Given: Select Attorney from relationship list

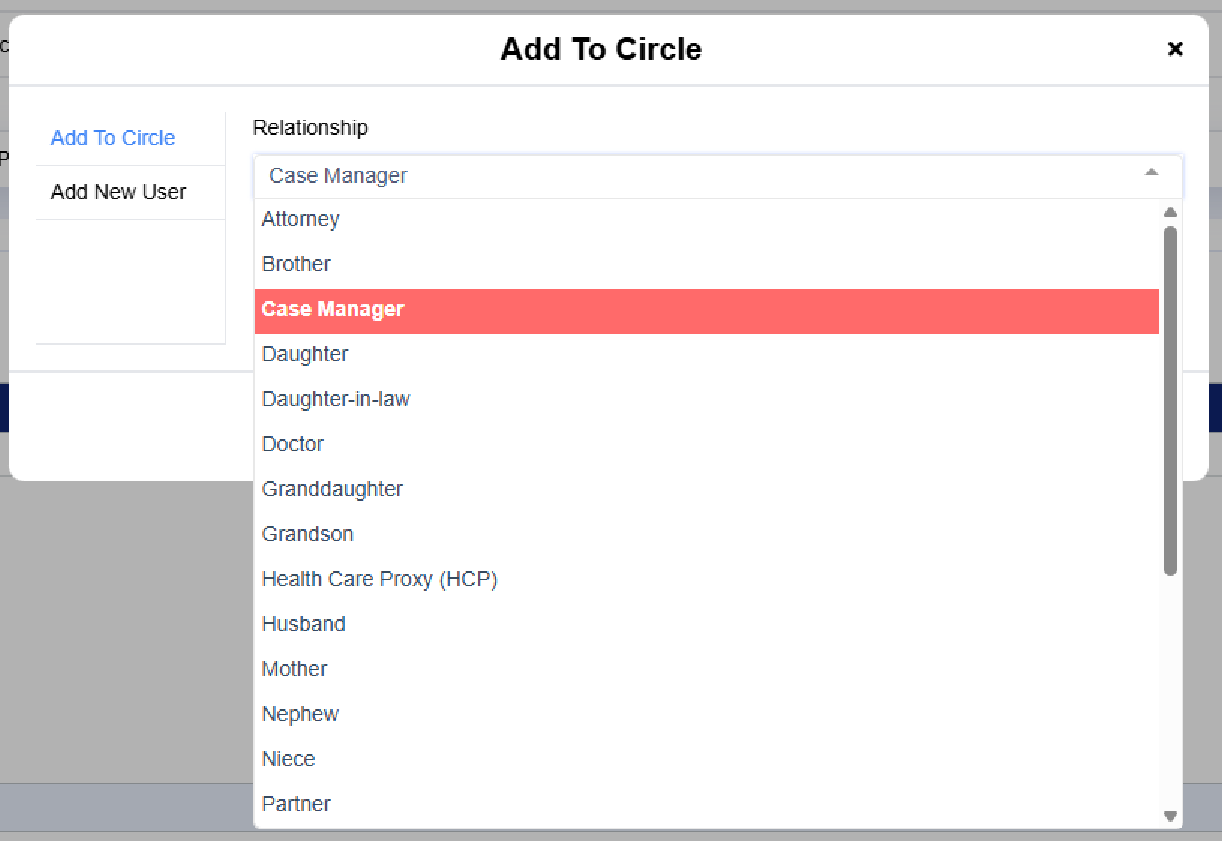Looking at the screenshot, I should pos(300,219).
